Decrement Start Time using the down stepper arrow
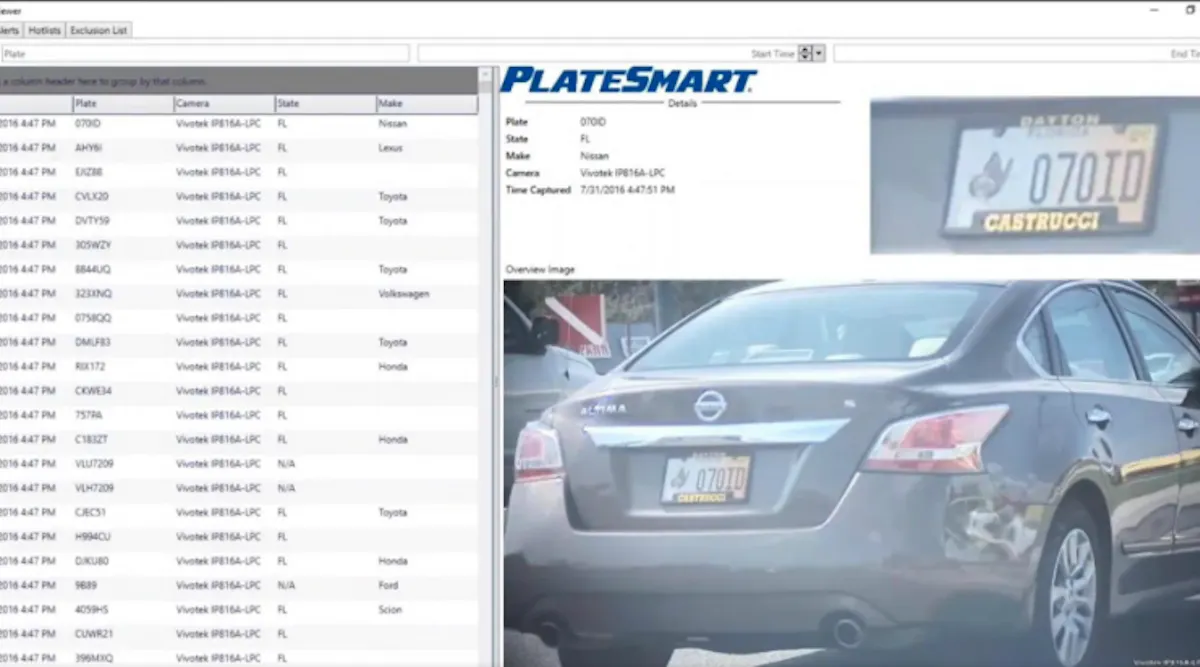This screenshot has width=1200, height=667. tap(807, 57)
